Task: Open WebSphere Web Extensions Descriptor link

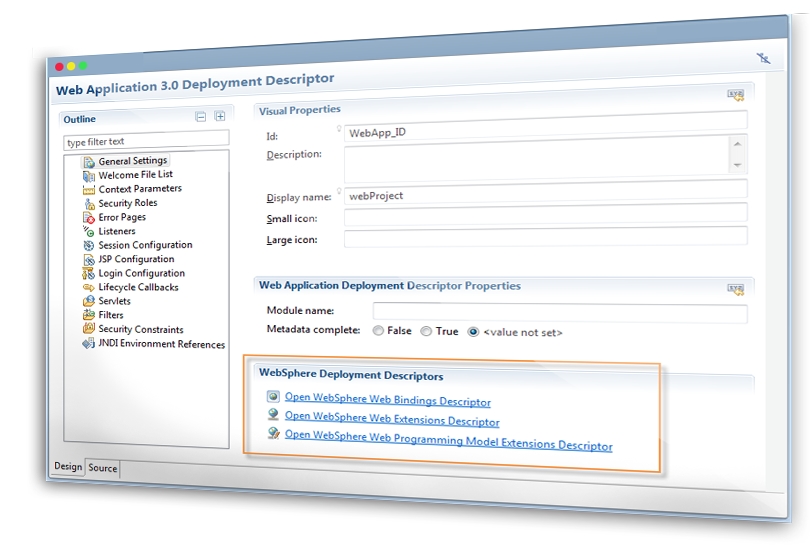Action: tap(392, 419)
